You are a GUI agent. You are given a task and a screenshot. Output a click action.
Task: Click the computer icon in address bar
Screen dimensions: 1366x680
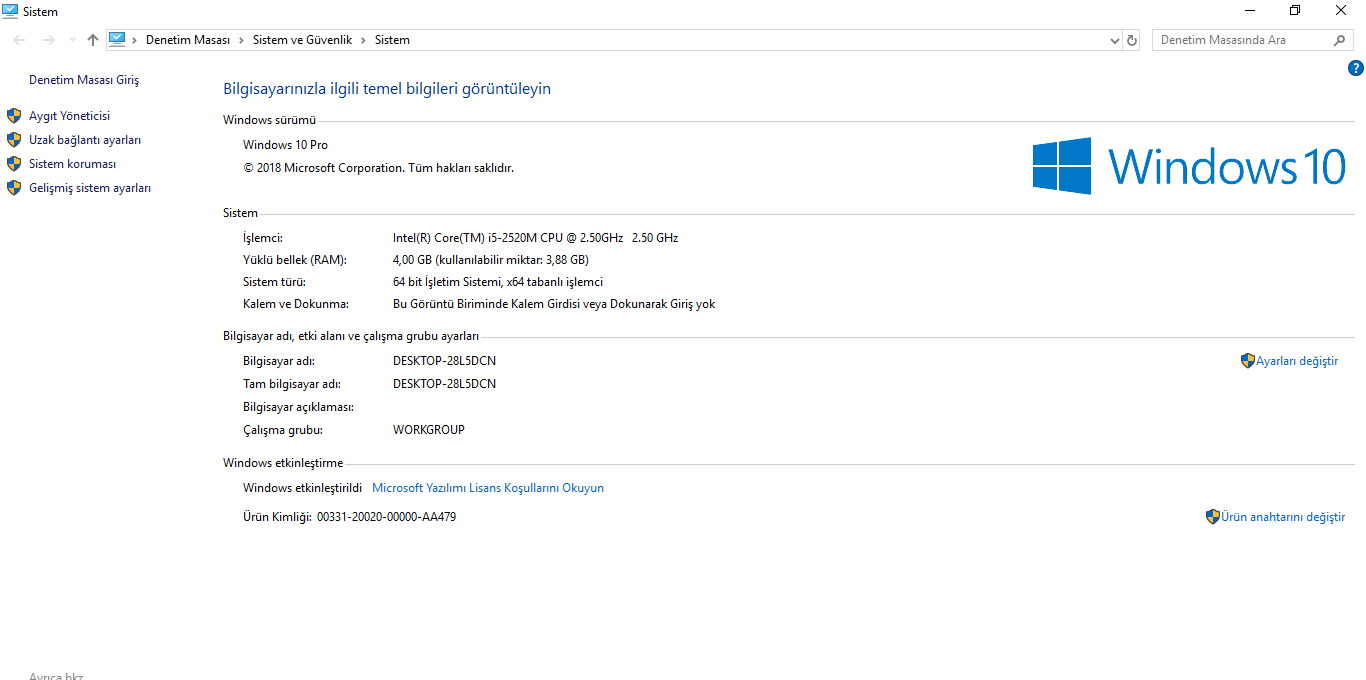click(117, 40)
